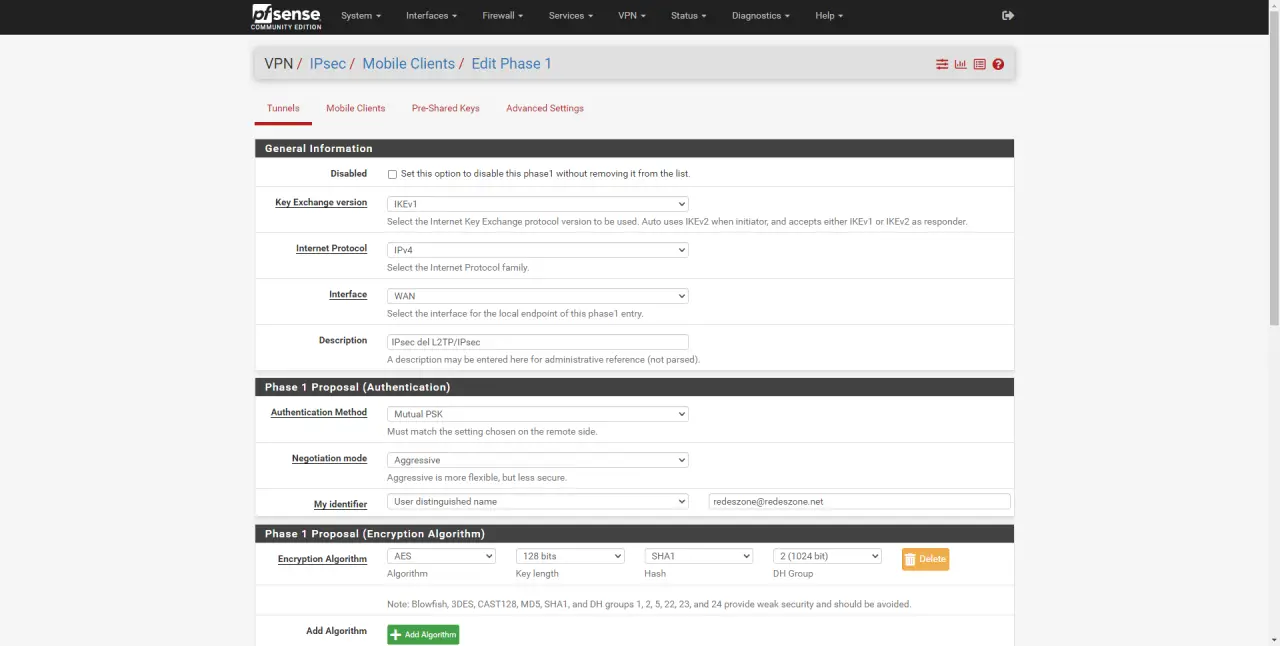
Task: Open the Authentication Method dropdown
Action: coord(537,414)
